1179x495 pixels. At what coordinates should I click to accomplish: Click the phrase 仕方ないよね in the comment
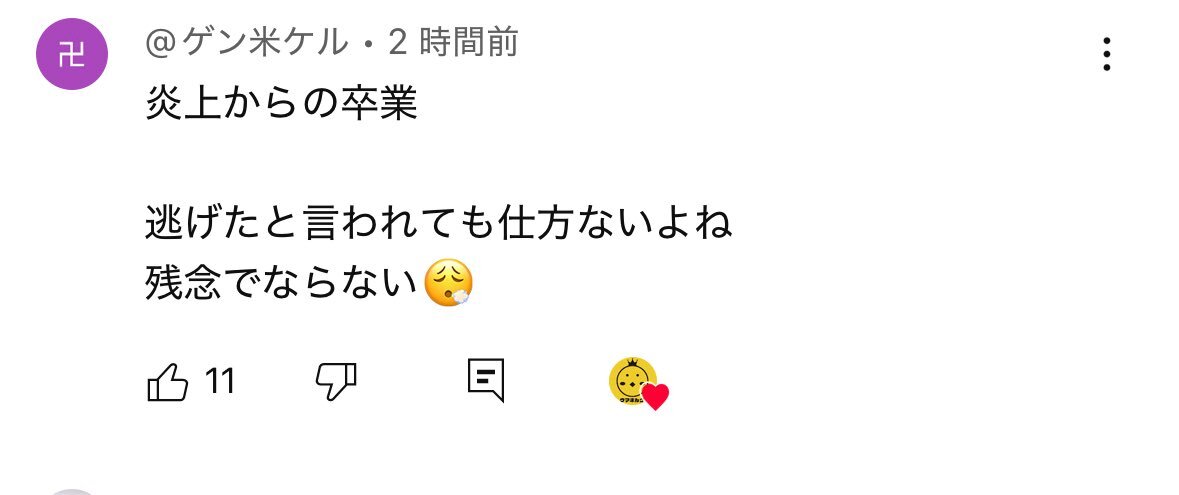tap(614, 223)
